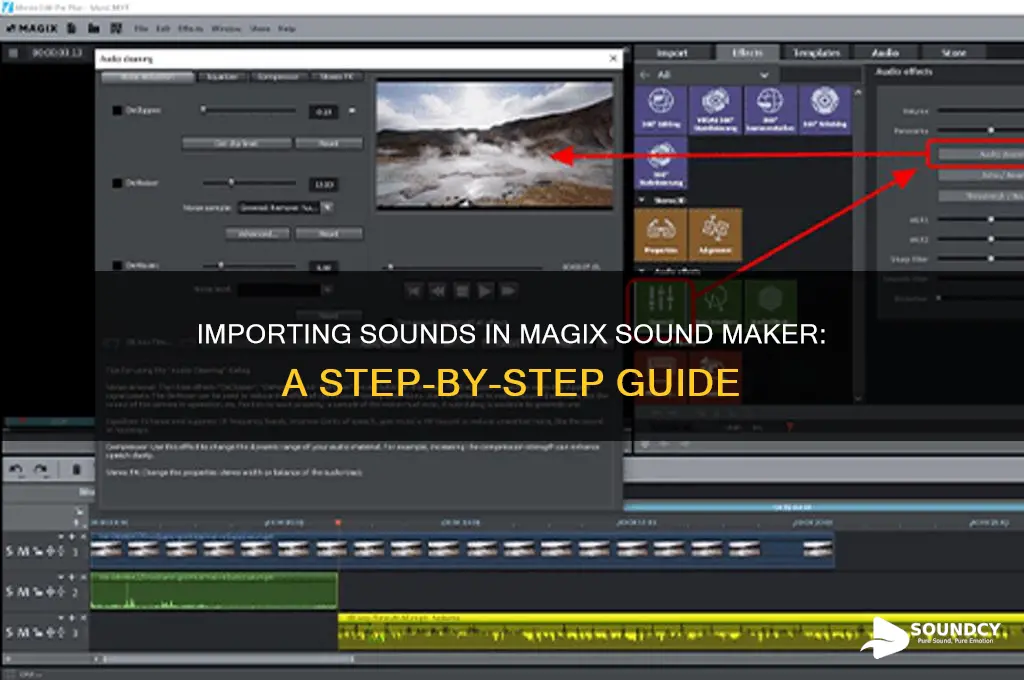This screenshot has width=1024, height=680.
Task: Open the track 3 header dropdown arrow
Action: (61, 617)
